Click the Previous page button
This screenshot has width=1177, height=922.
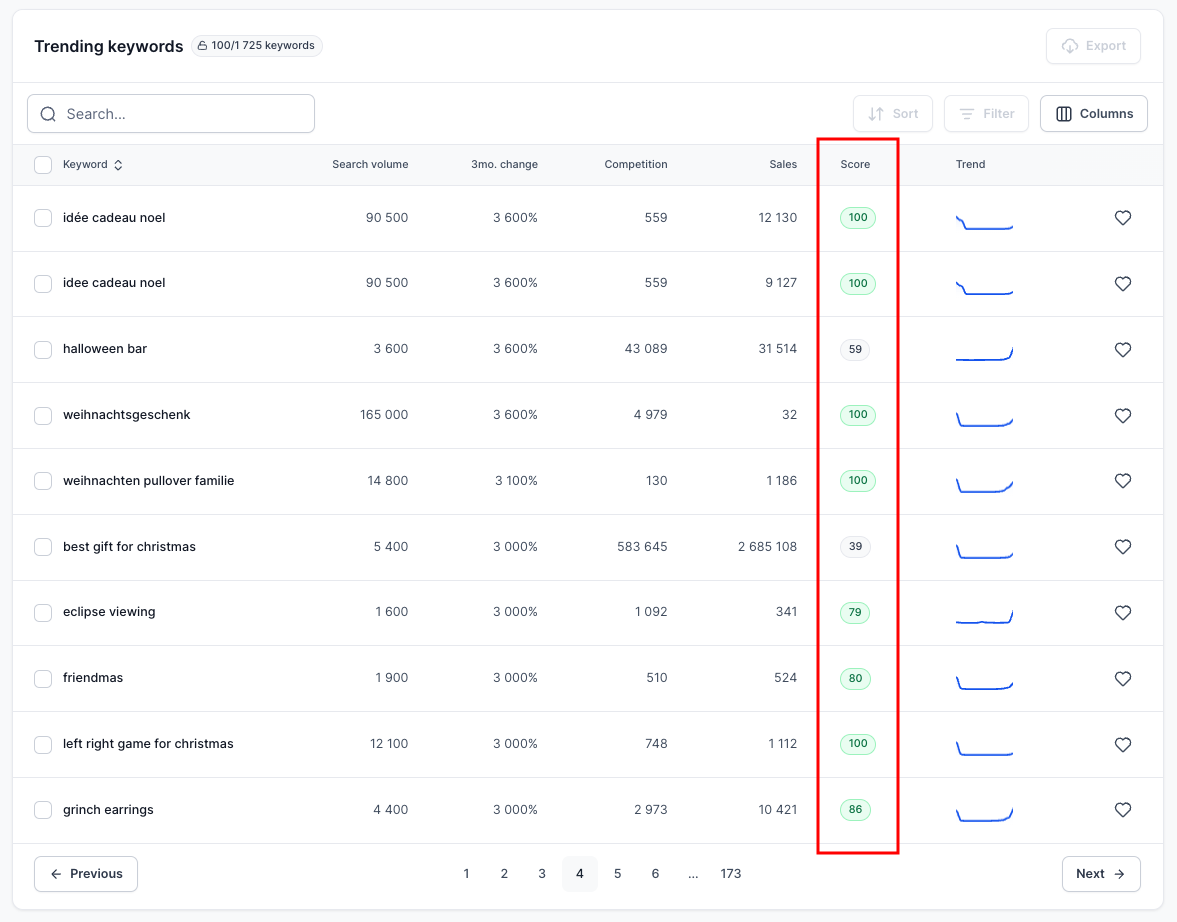pyautogui.click(x=86, y=874)
